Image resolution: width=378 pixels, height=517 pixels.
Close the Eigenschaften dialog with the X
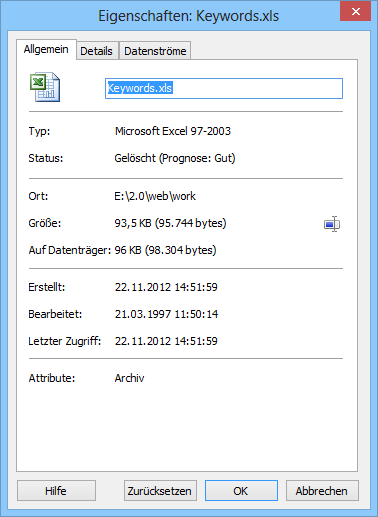pos(355,11)
